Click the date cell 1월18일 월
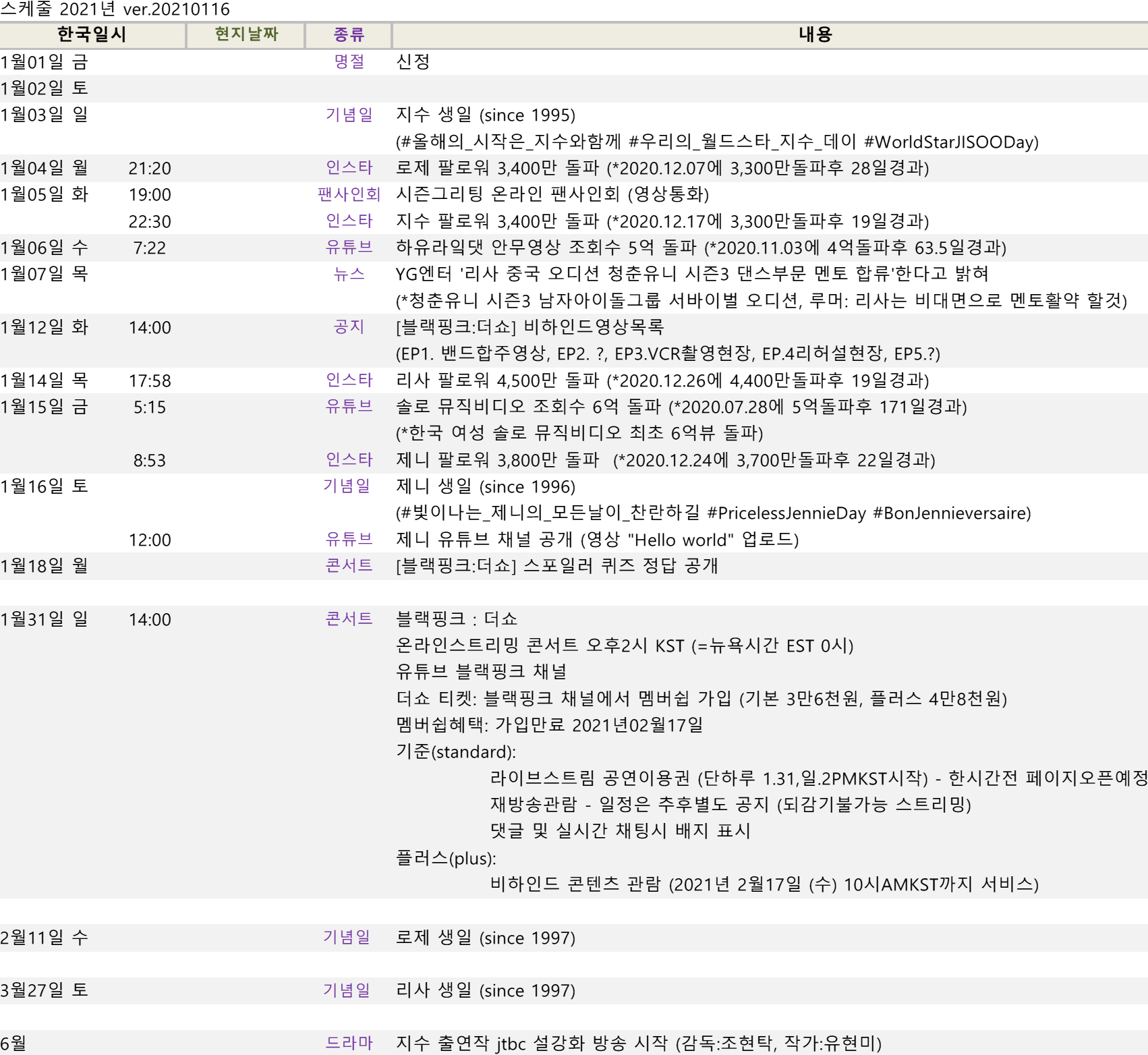The width and height of the screenshot is (1148, 1055). pyautogui.click(x=45, y=566)
